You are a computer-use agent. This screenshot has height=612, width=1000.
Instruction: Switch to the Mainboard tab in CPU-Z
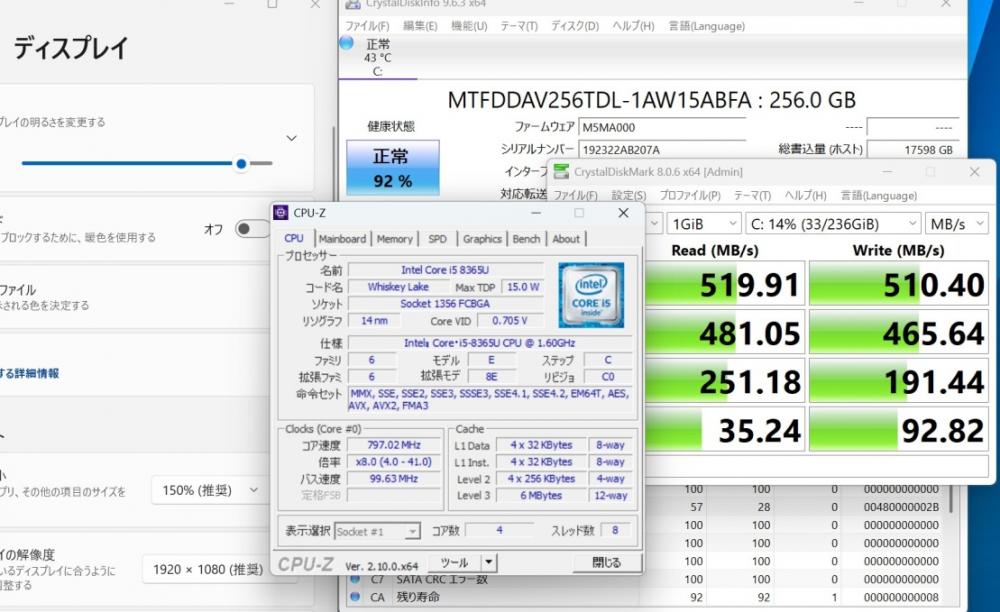coord(342,239)
